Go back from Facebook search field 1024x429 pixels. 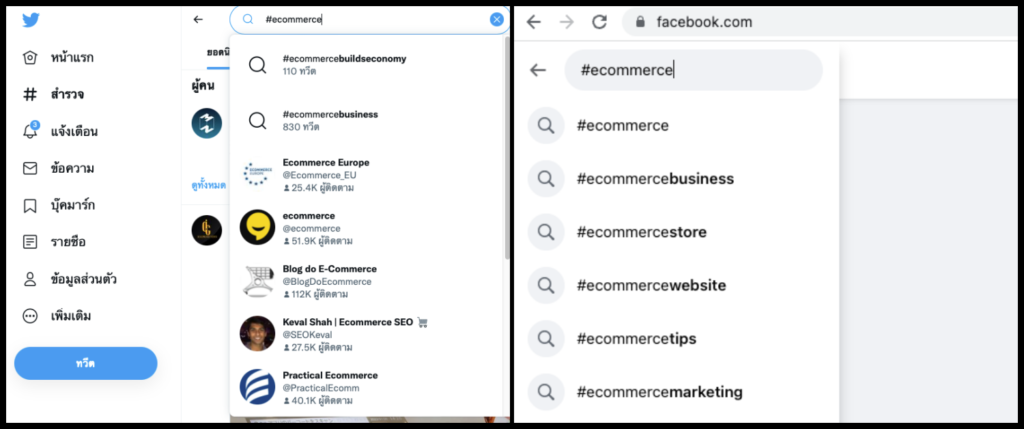point(538,70)
